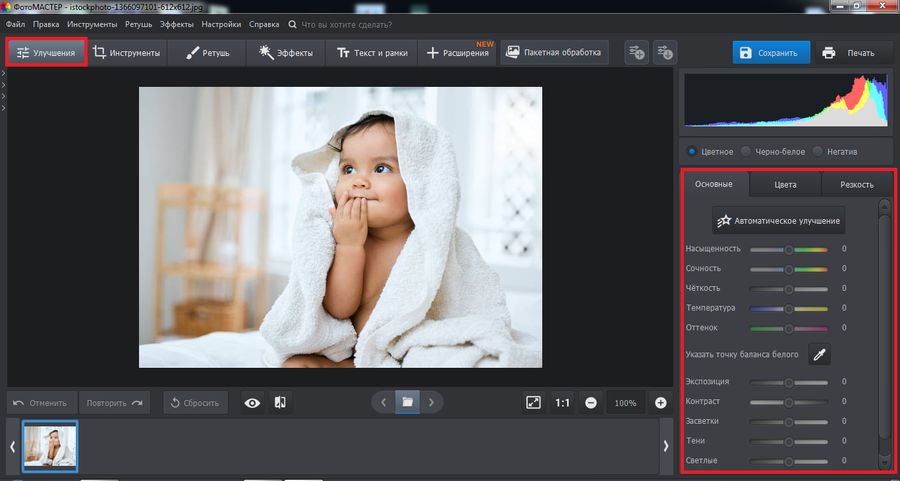Zoom in with the plus icon

coord(660,403)
